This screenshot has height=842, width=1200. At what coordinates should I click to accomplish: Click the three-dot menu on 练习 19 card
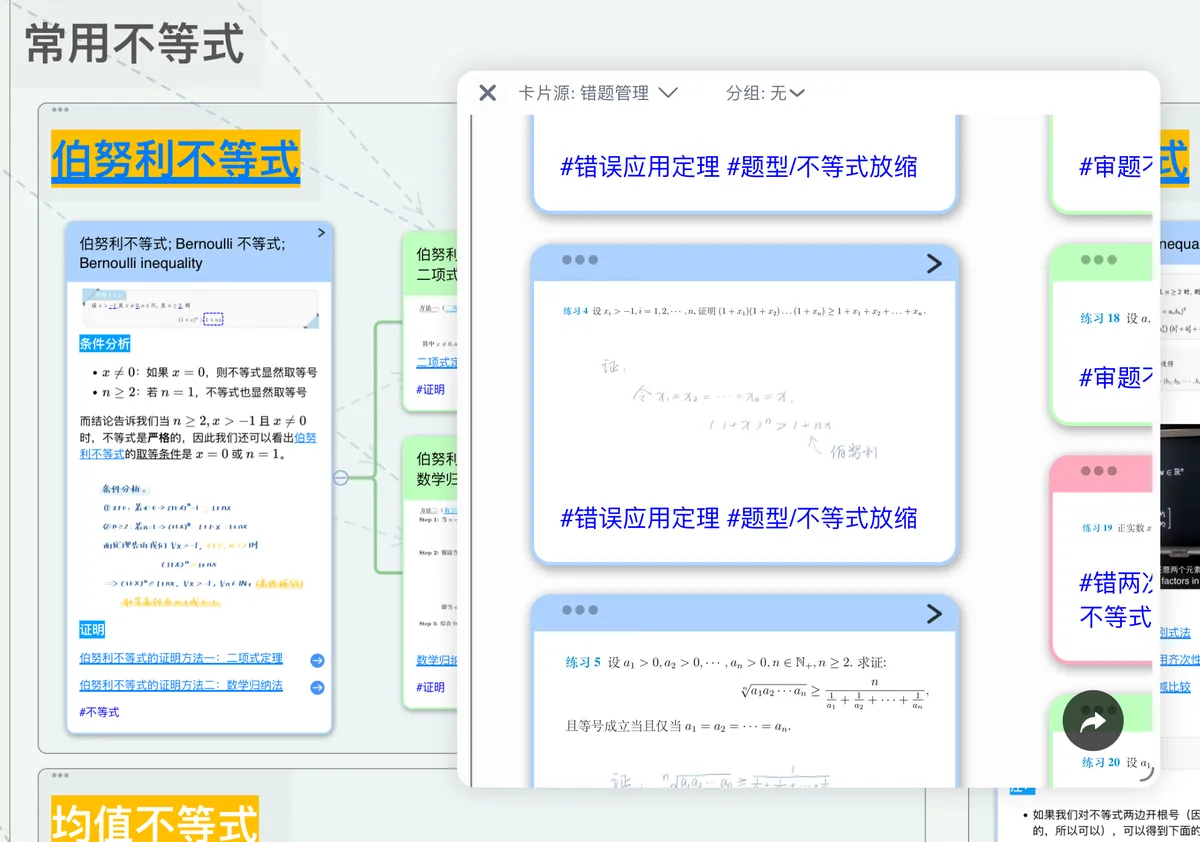click(x=1099, y=471)
